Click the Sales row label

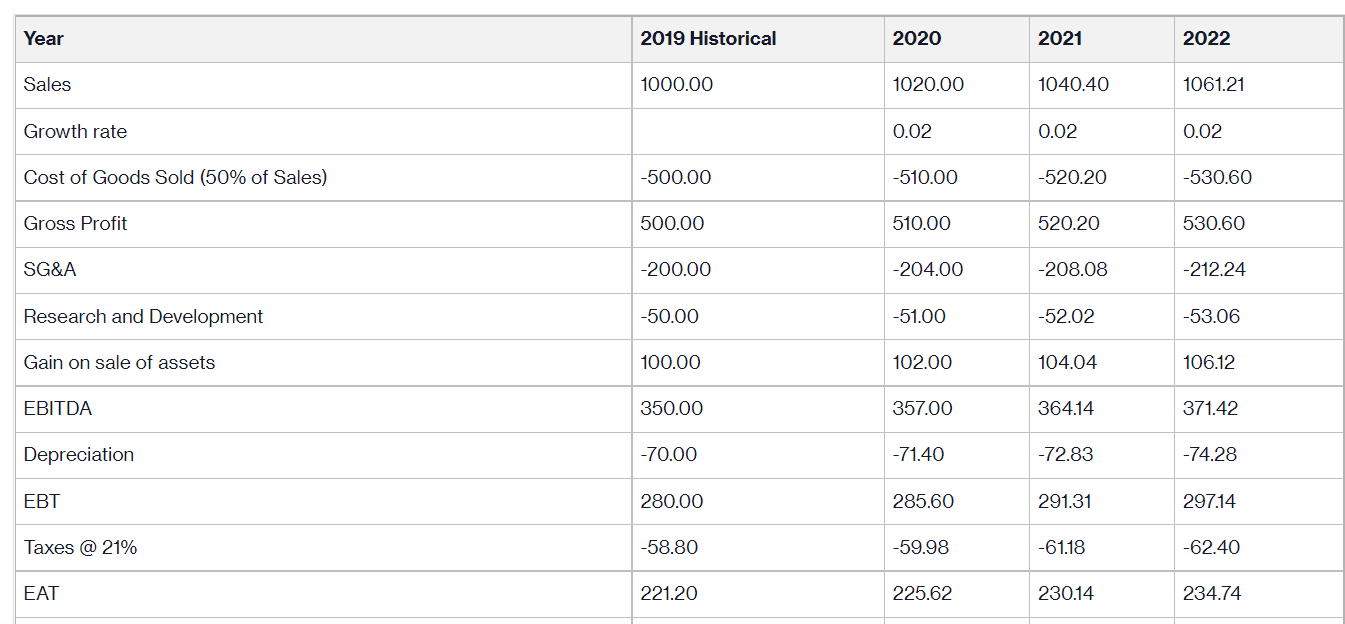click(x=48, y=85)
